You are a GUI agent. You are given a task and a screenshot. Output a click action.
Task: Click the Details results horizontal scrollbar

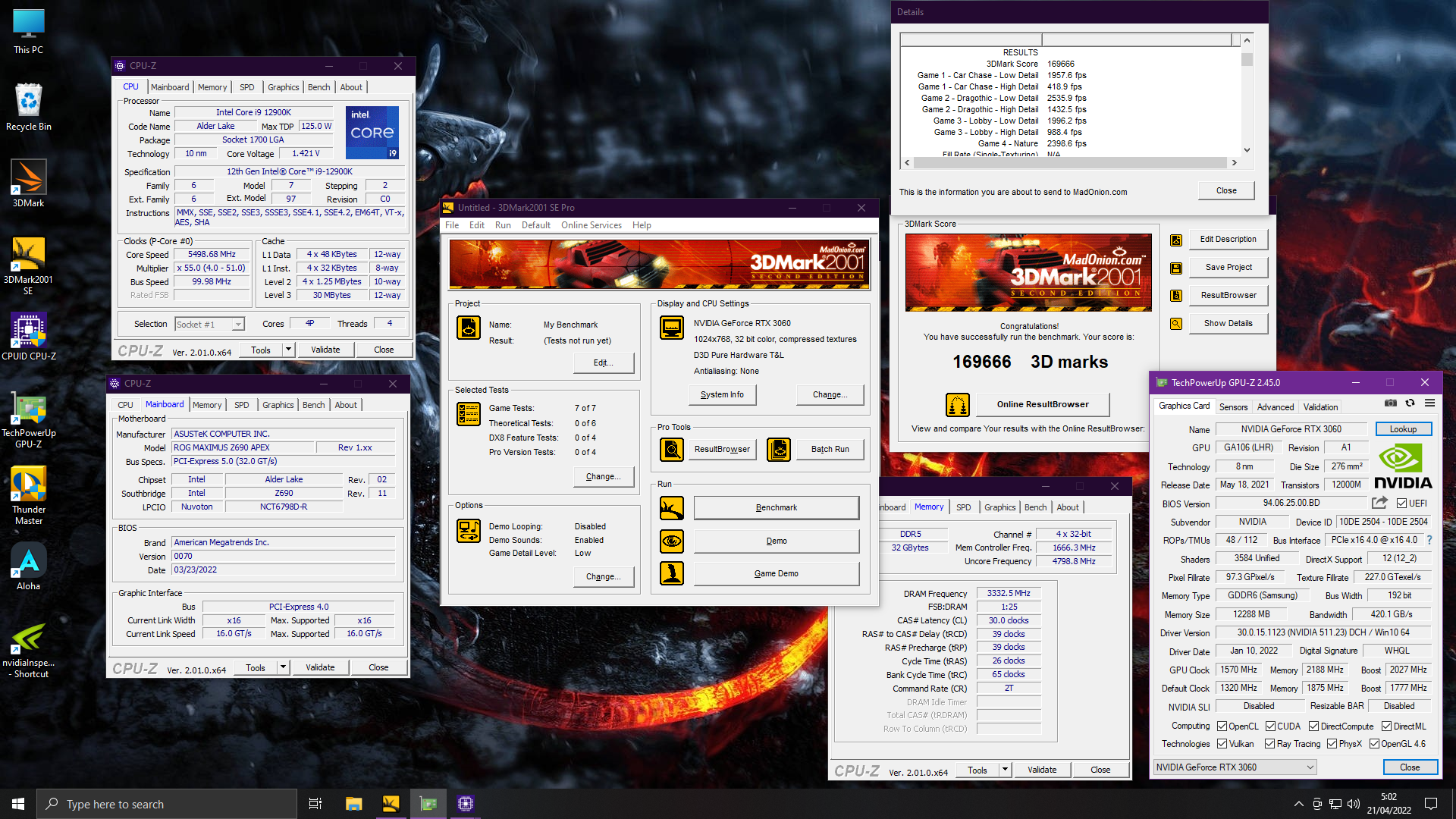[x=1070, y=162]
